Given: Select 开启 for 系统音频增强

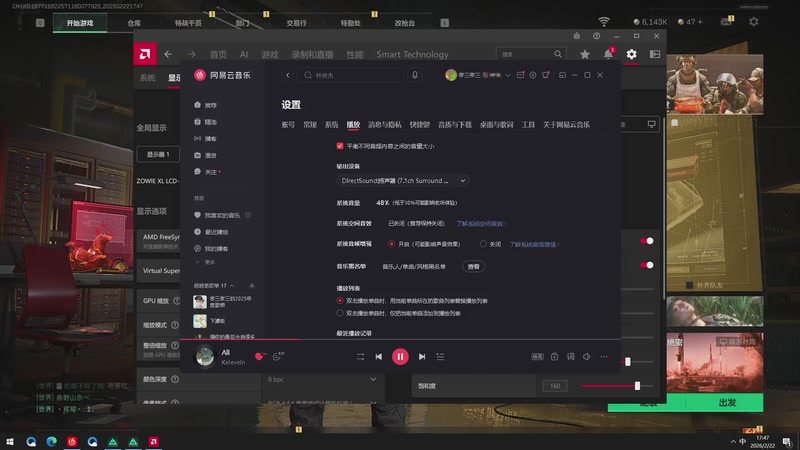Looking at the screenshot, I should point(391,244).
